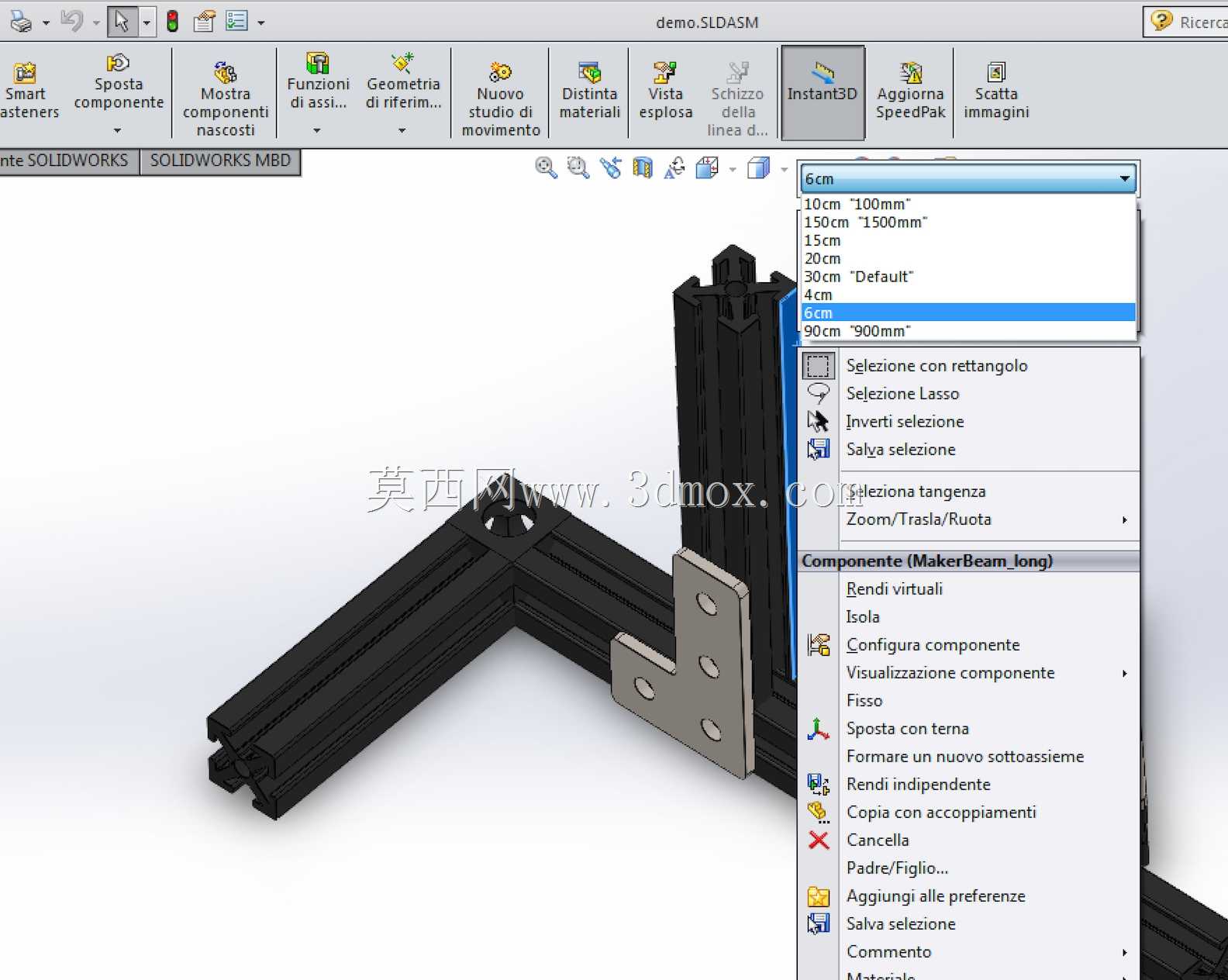Choose Formare un nuovo sottoassieme

pyautogui.click(x=965, y=757)
